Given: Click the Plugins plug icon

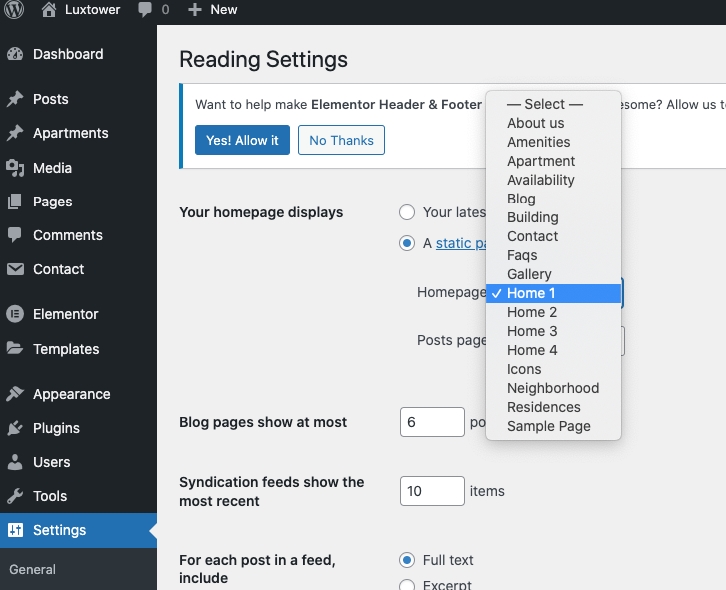Looking at the screenshot, I should tap(15, 428).
